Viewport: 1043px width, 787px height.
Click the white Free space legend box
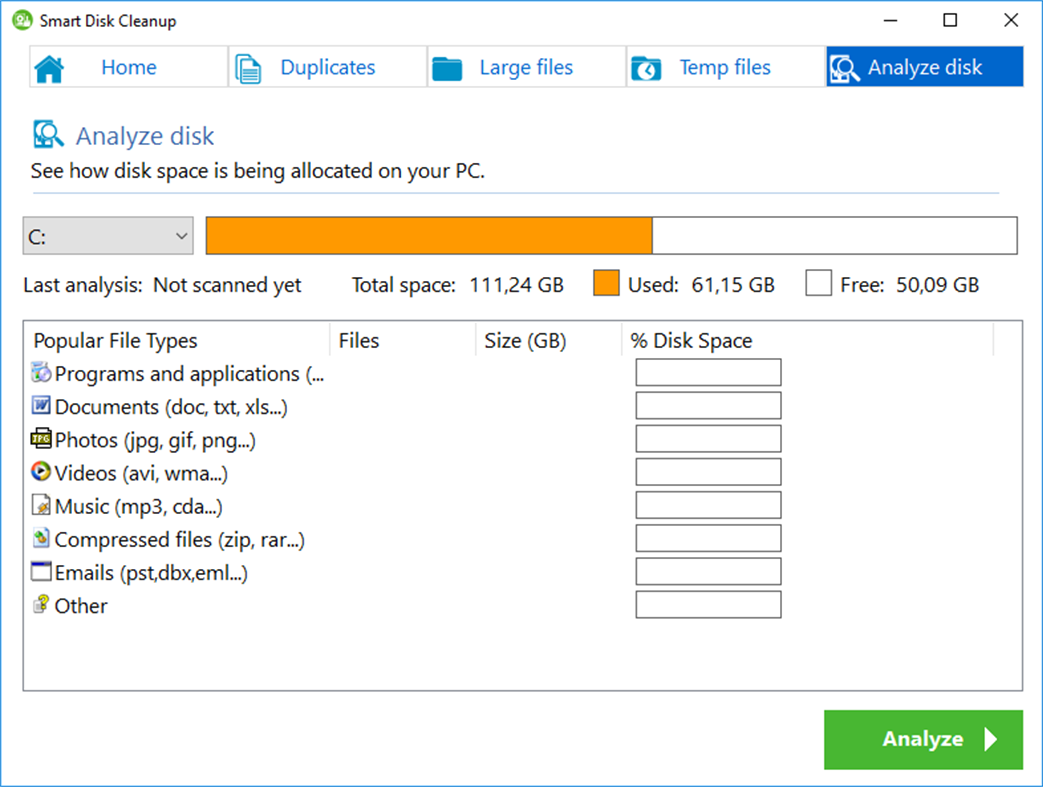point(819,283)
